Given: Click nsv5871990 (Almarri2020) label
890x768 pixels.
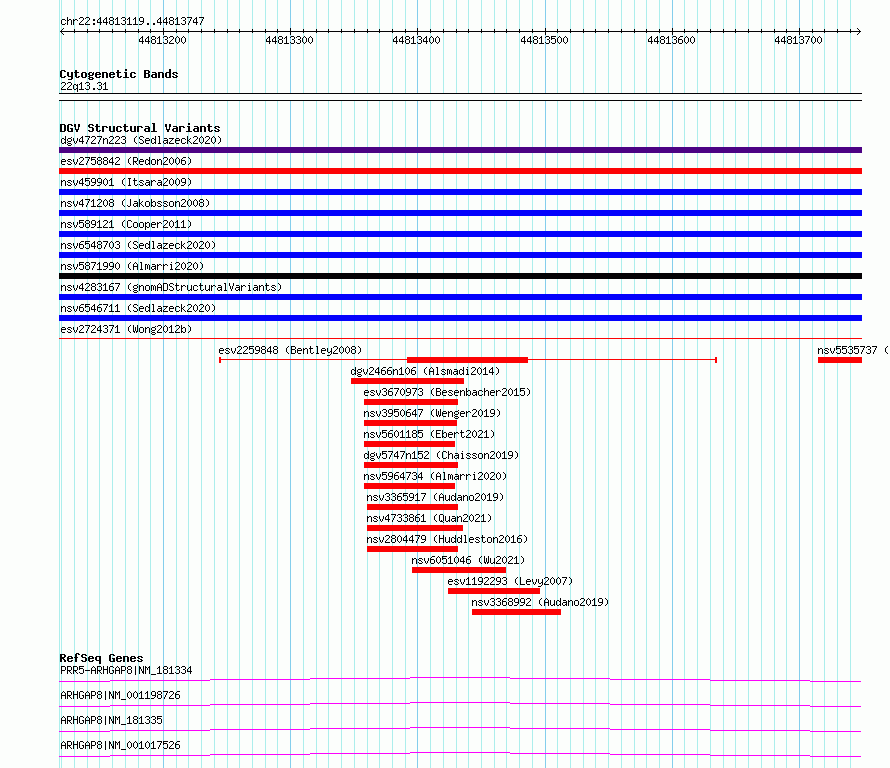Looking at the screenshot, I should [132, 266].
